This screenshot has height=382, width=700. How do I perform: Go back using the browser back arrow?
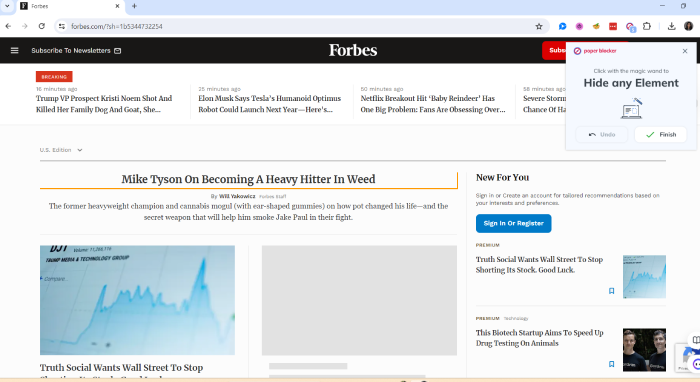tap(8, 26)
